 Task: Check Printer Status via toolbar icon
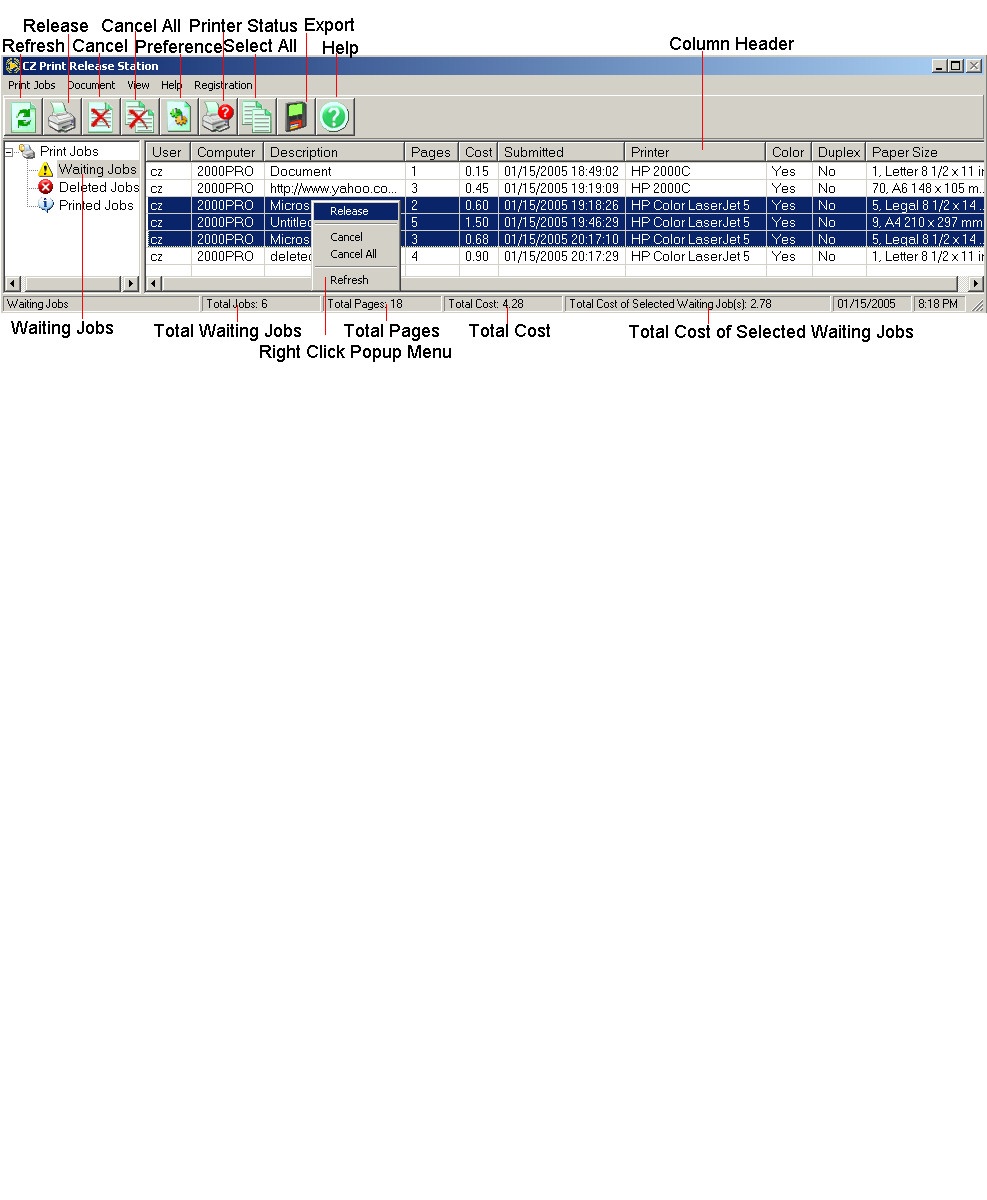(217, 117)
